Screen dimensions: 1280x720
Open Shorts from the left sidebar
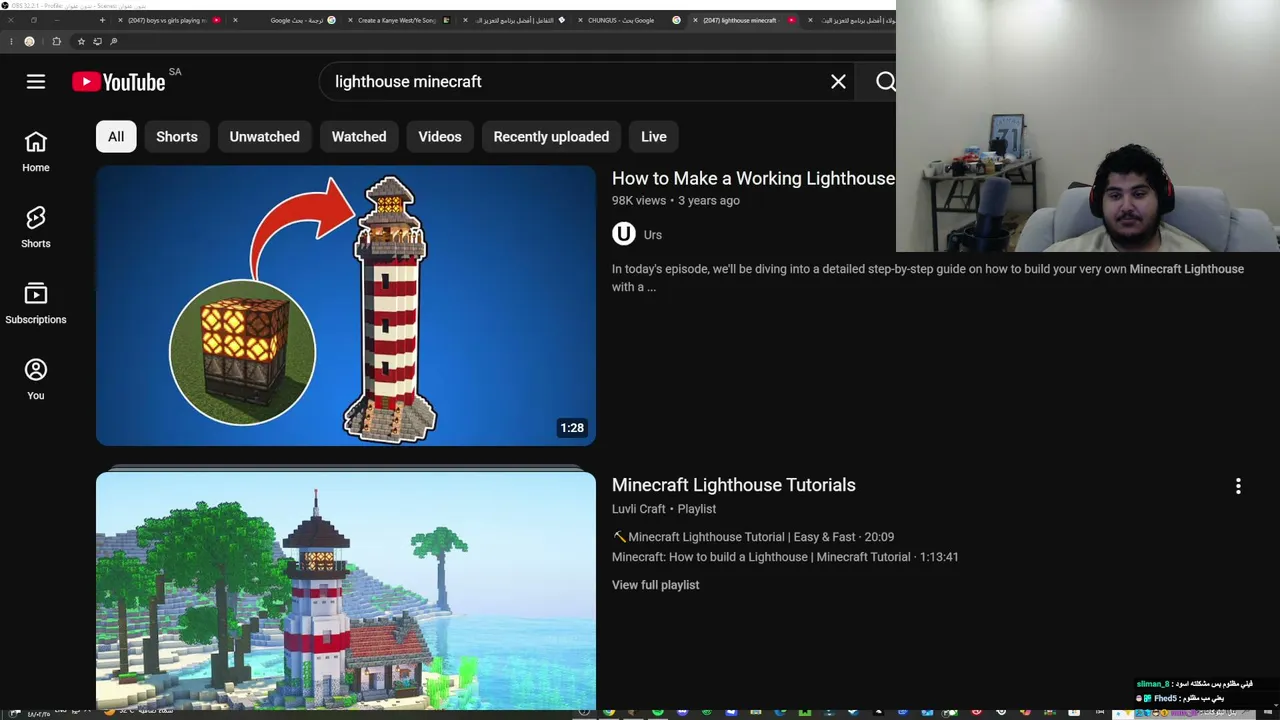(x=36, y=228)
